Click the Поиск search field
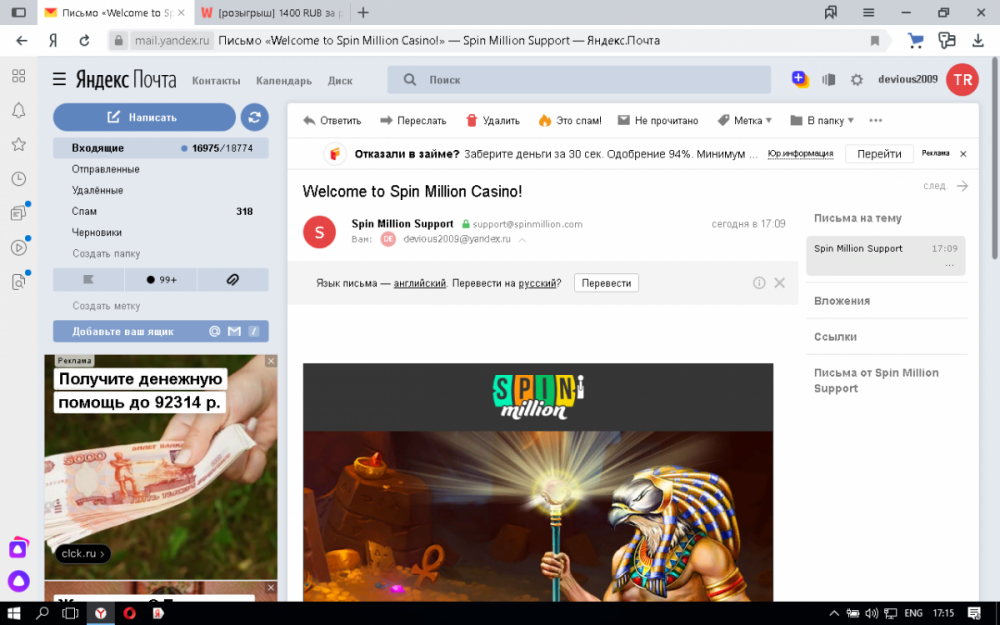The width and height of the screenshot is (1000, 625). pos(590,80)
